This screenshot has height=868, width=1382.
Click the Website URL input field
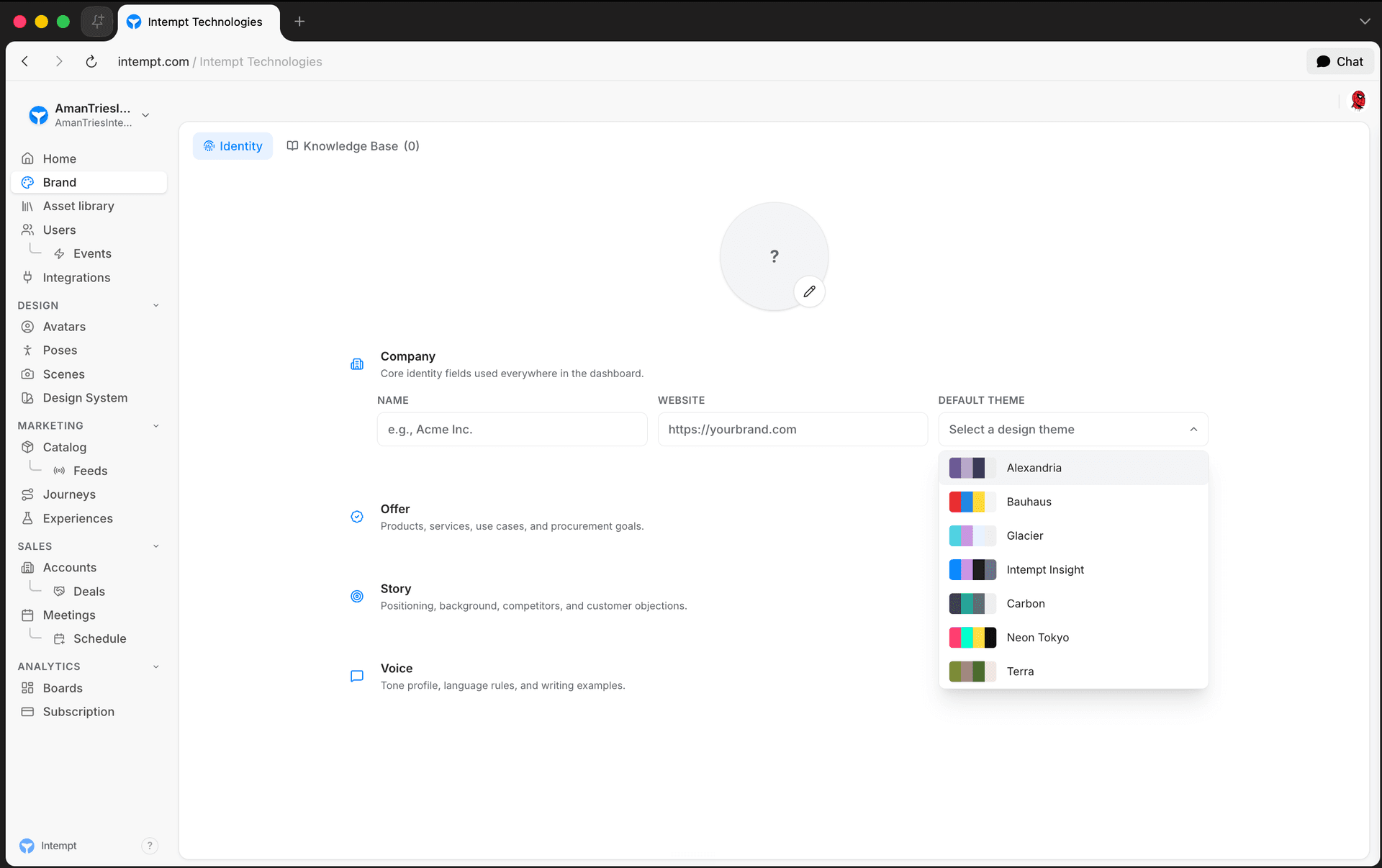792,430
